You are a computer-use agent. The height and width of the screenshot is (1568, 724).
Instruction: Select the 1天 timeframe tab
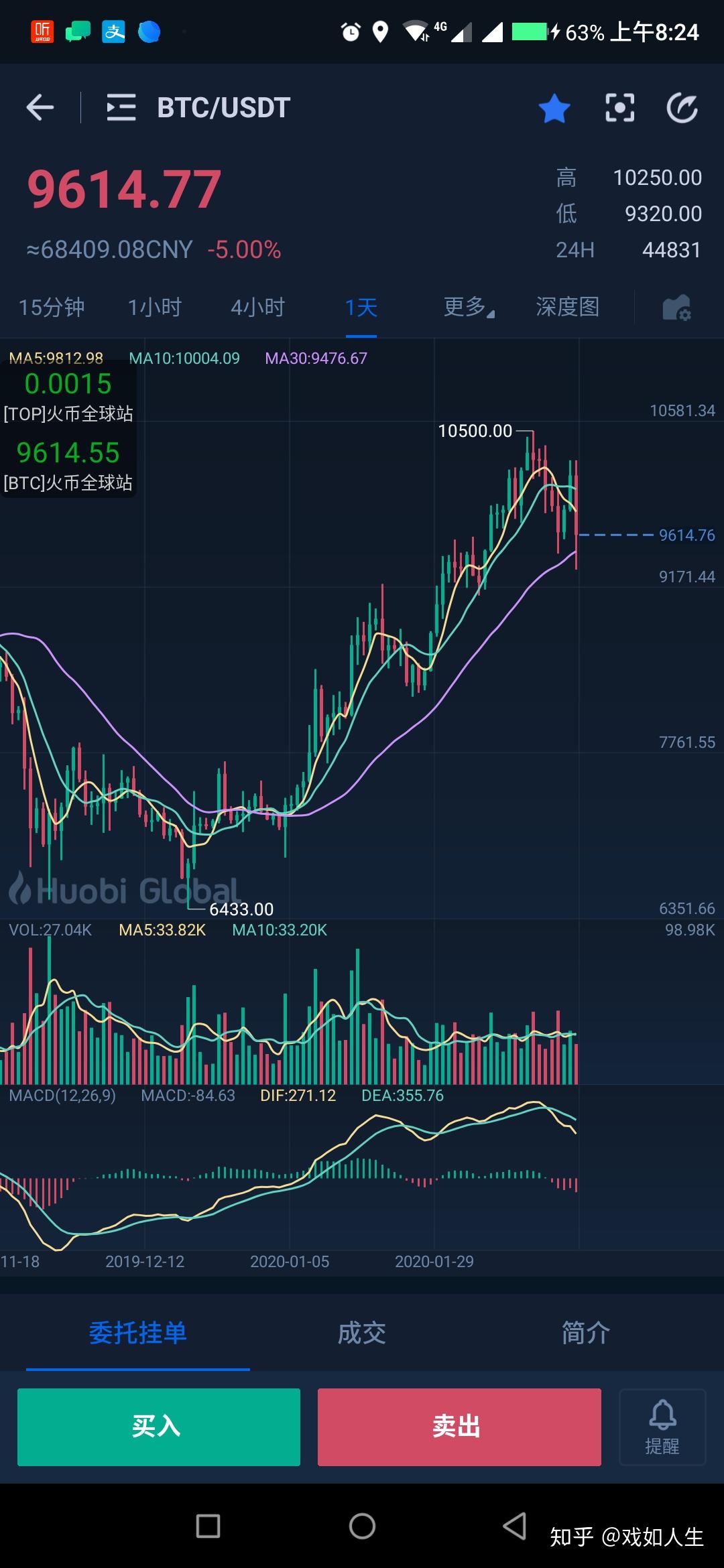pyautogui.click(x=361, y=308)
